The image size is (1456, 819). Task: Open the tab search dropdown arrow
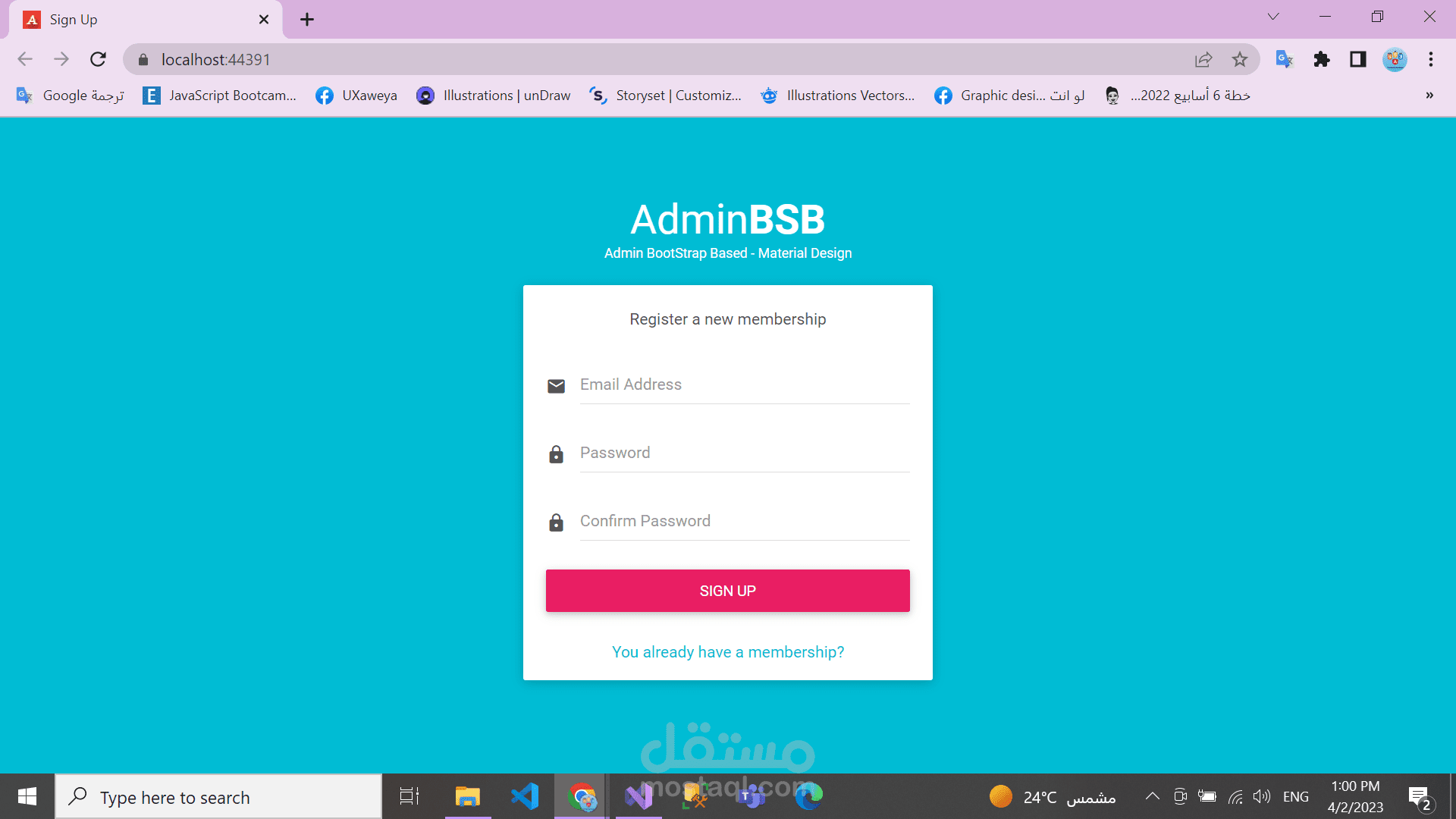point(1273,17)
